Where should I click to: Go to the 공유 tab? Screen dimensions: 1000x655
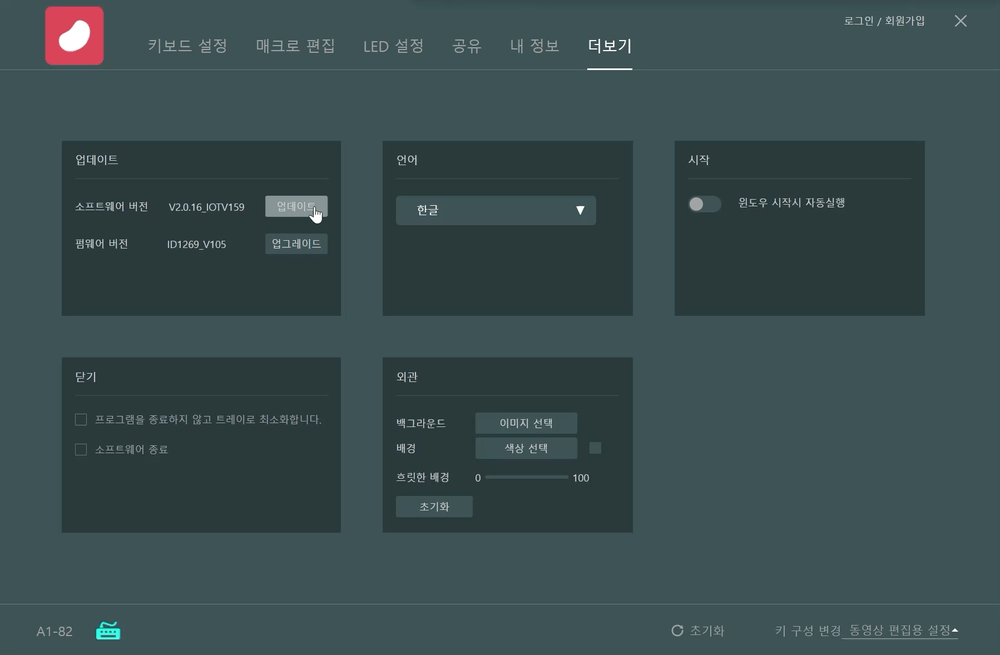(466, 46)
